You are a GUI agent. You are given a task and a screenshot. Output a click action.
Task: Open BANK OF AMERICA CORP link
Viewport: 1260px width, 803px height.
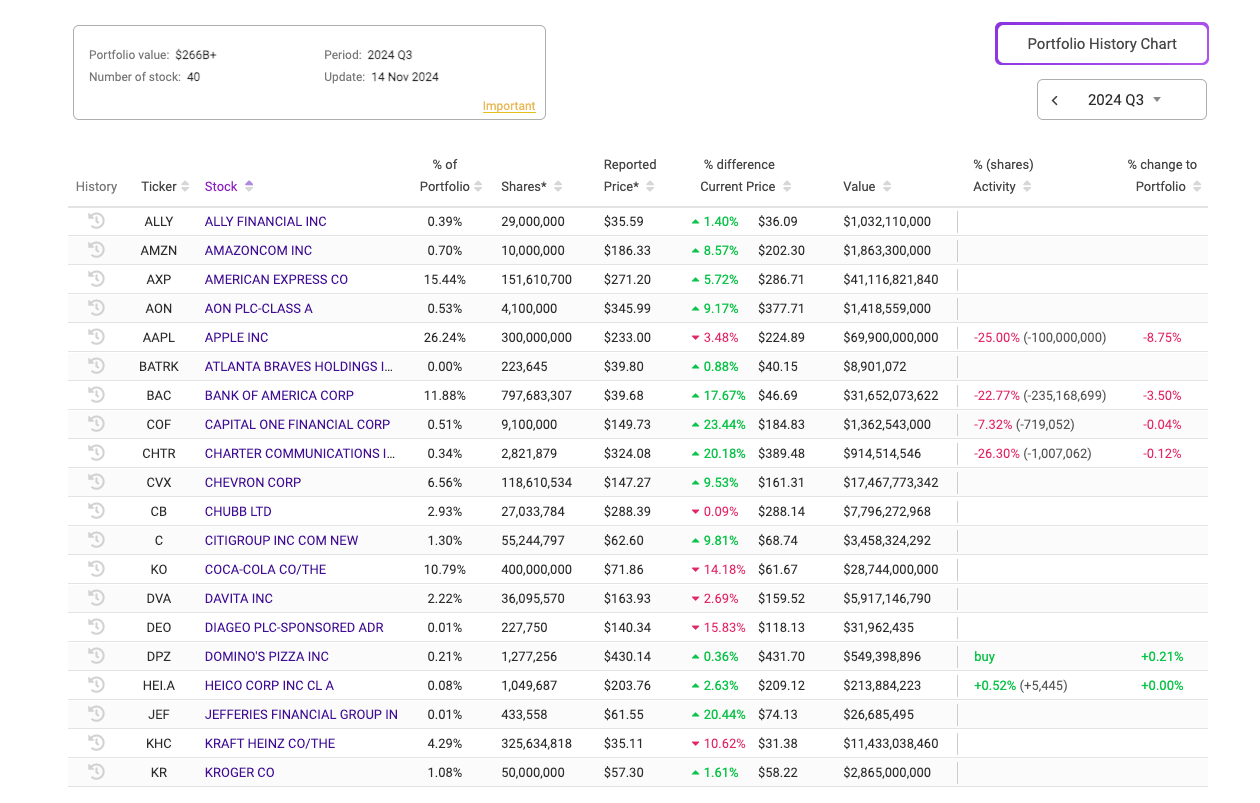(x=280, y=395)
